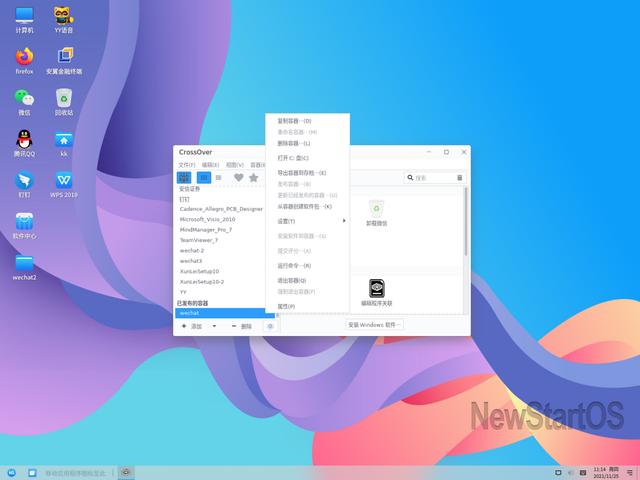Screen dimensions: 640x480
Task: Click the show desktop icon on taskbar
Action: (x=32, y=473)
